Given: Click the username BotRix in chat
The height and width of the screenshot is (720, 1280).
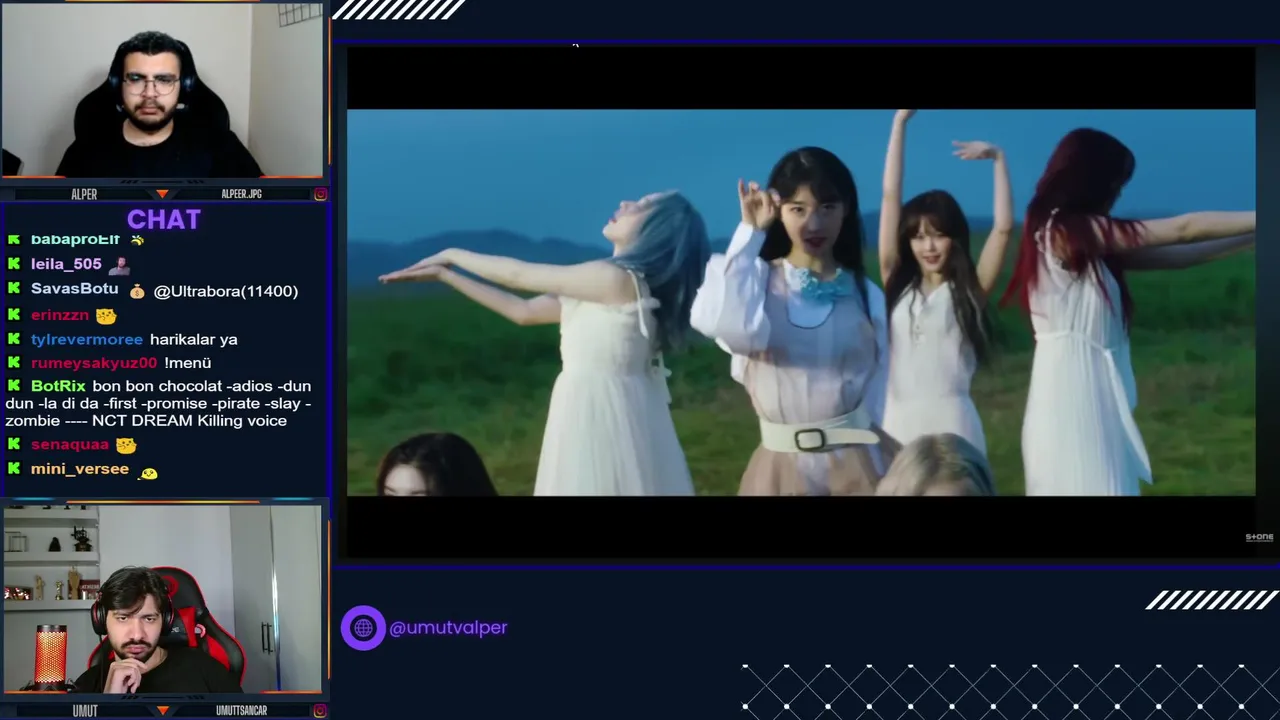Looking at the screenshot, I should (x=58, y=386).
